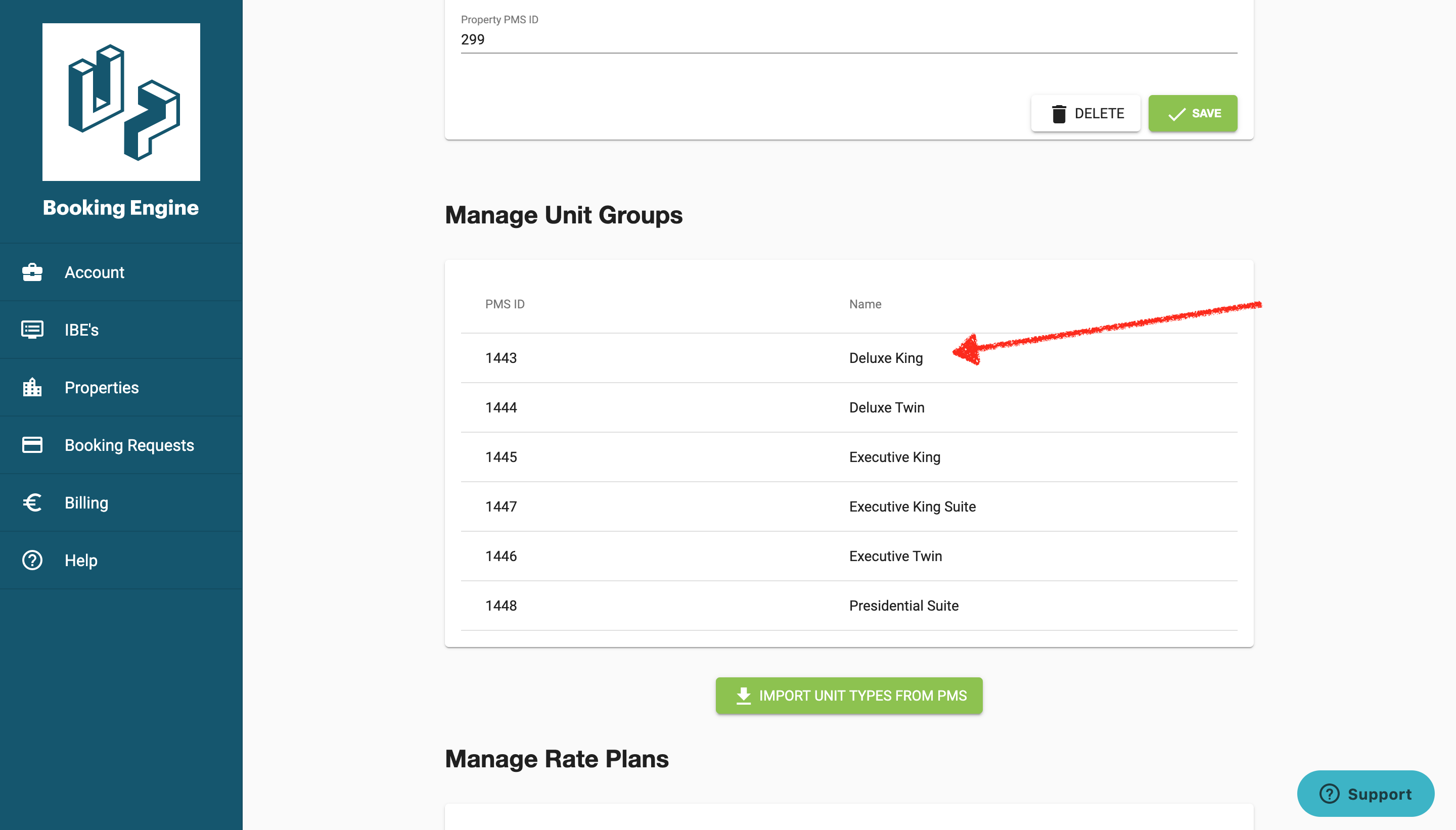Click the Help question mark icon
The image size is (1456, 830).
tap(32, 560)
